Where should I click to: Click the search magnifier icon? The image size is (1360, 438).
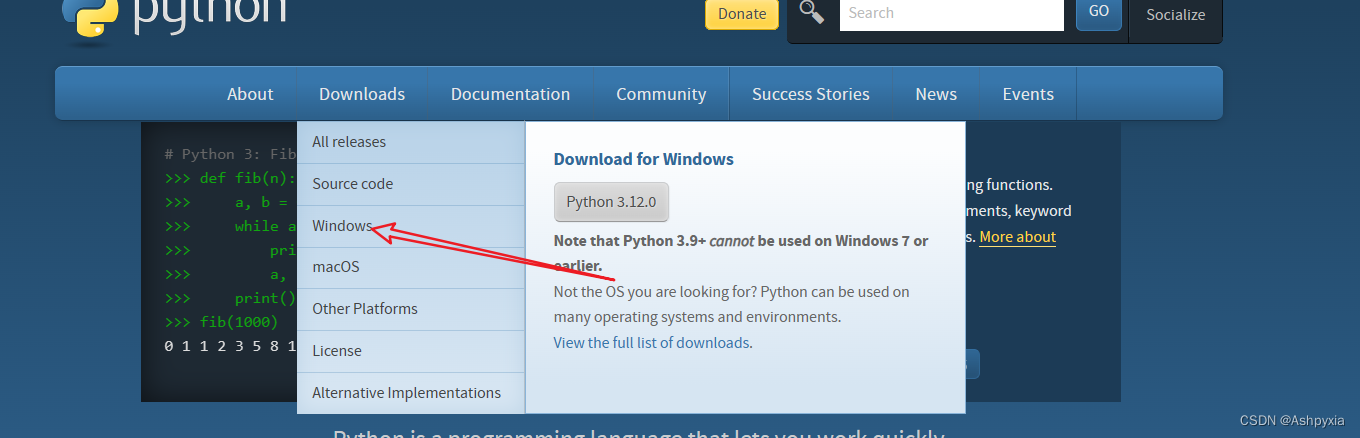tap(812, 12)
